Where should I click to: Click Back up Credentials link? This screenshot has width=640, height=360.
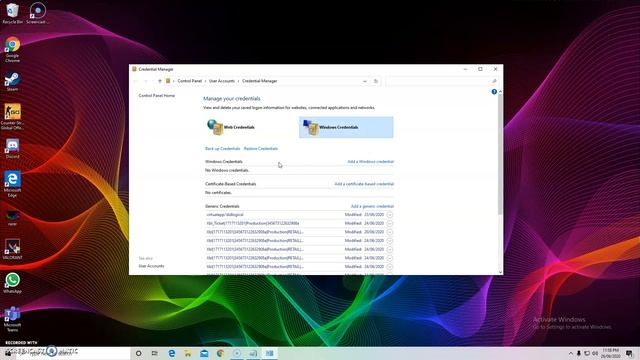[x=222, y=149]
